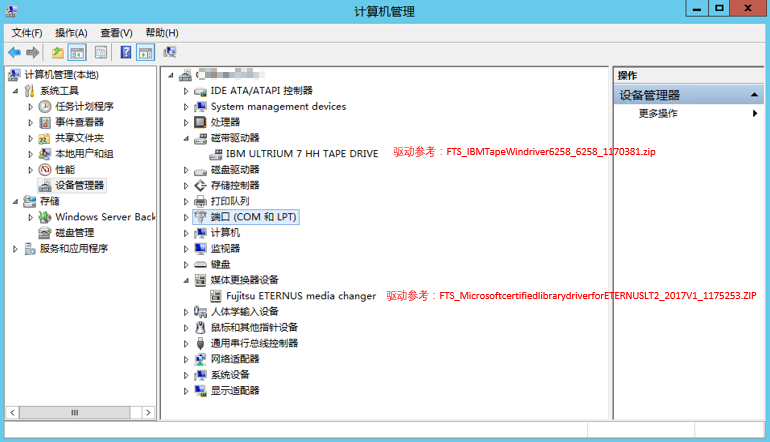Click the left pane scroll right arrow
Image resolution: width=770 pixels, height=442 pixels.
(148, 413)
